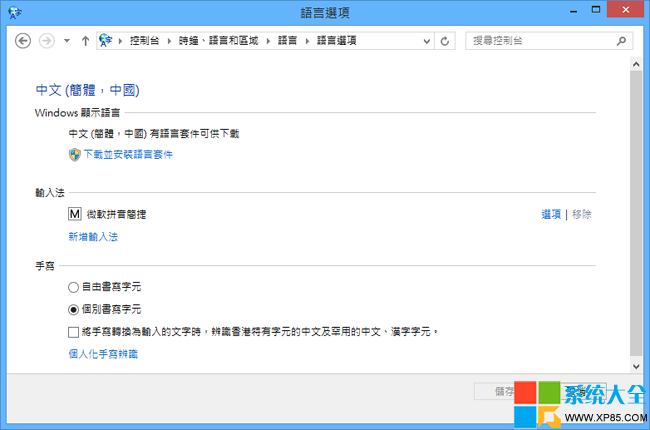Select the 個別書寫字元 radio button
The width and height of the screenshot is (650, 430).
[x=73, y=309]
